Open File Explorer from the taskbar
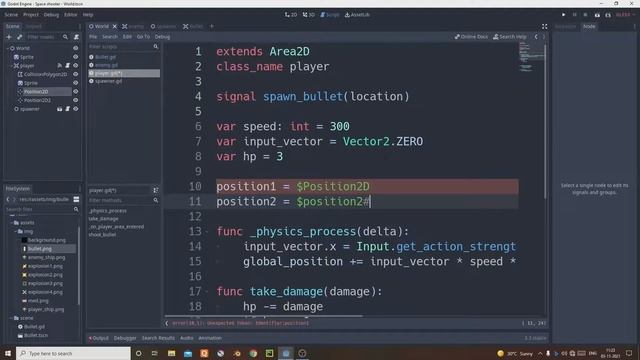640x360 pixels. tap(171, 353)
